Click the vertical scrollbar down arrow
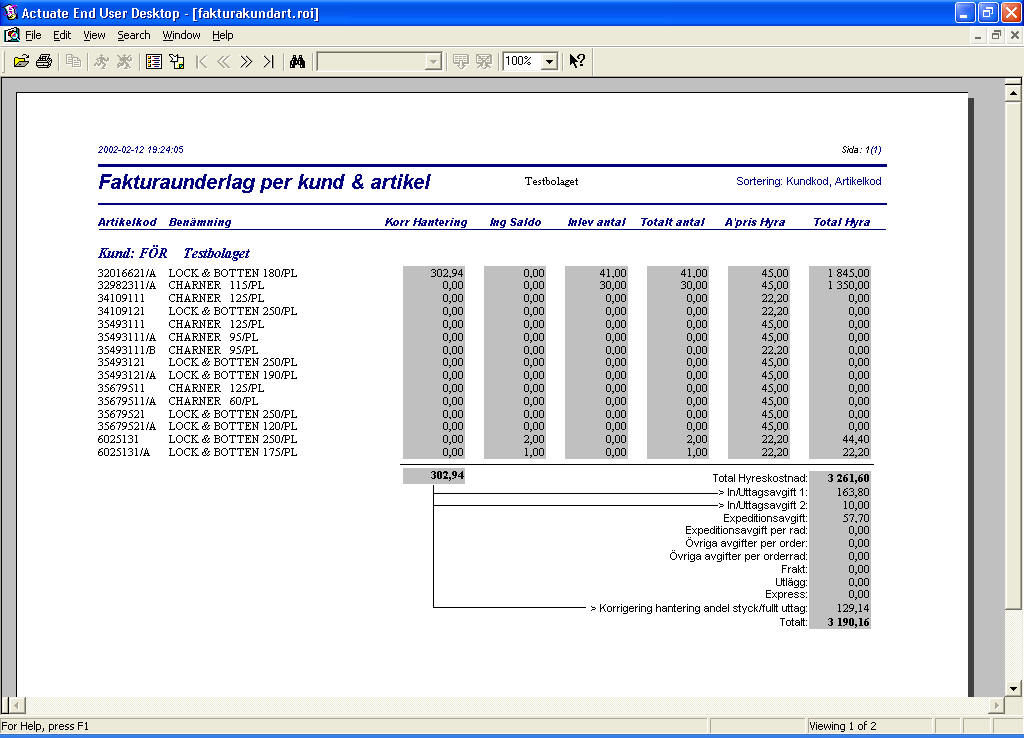 pos(1013,688)
